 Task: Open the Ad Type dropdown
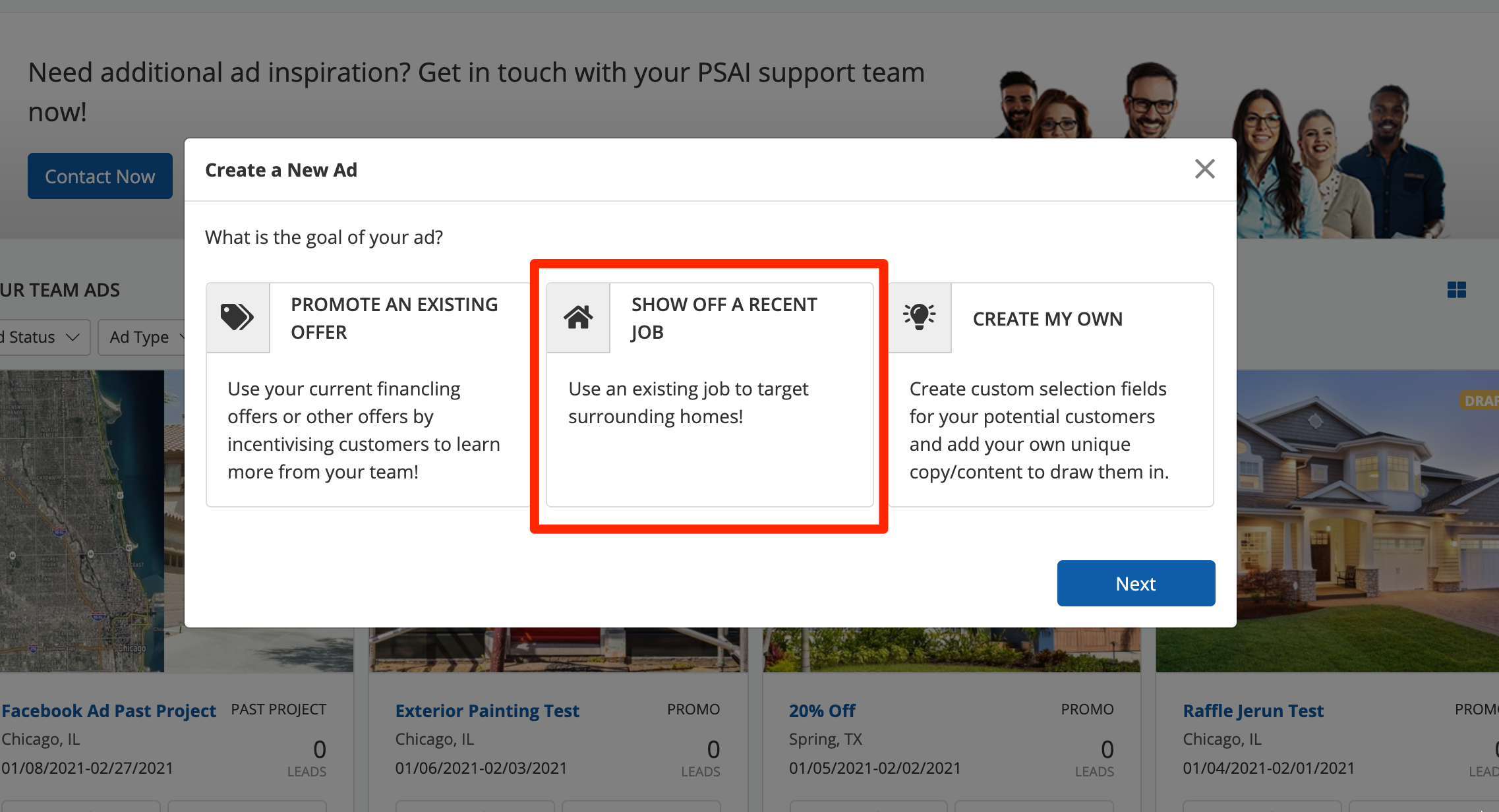tap(141, 337)
